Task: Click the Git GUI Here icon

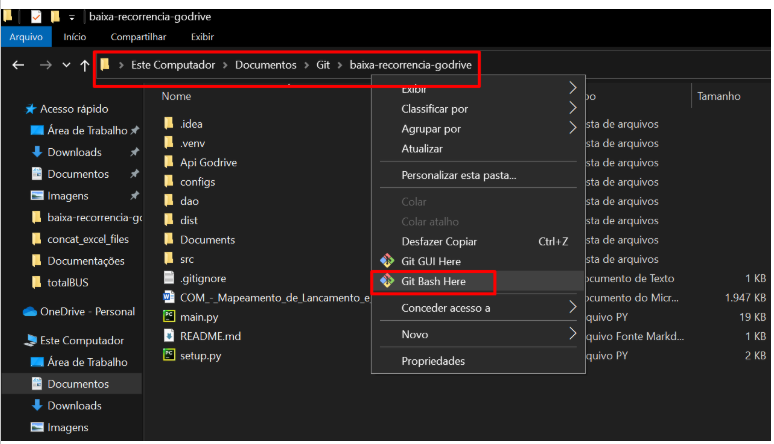Action: 386,262
